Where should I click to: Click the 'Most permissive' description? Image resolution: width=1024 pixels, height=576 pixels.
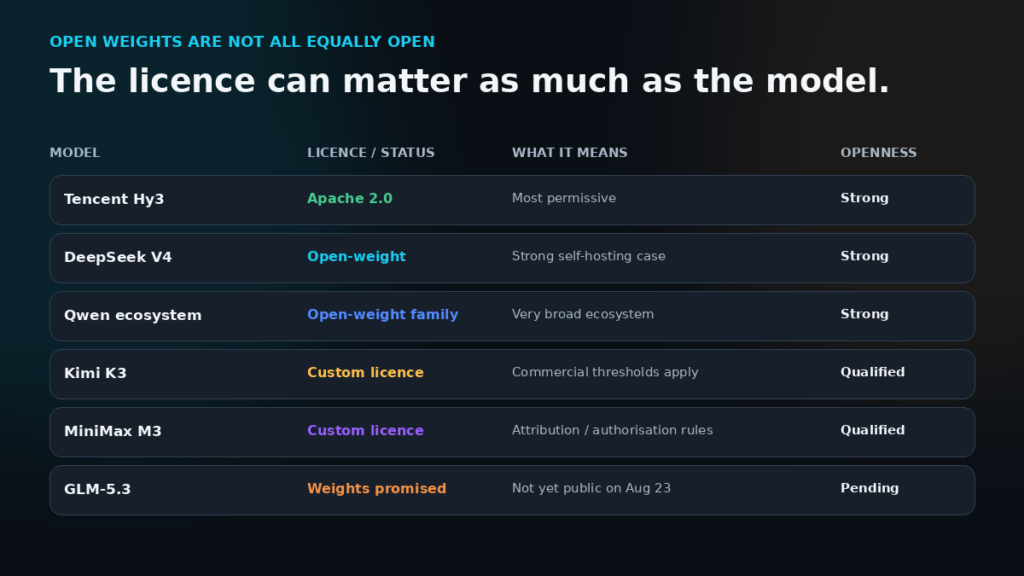564,198
